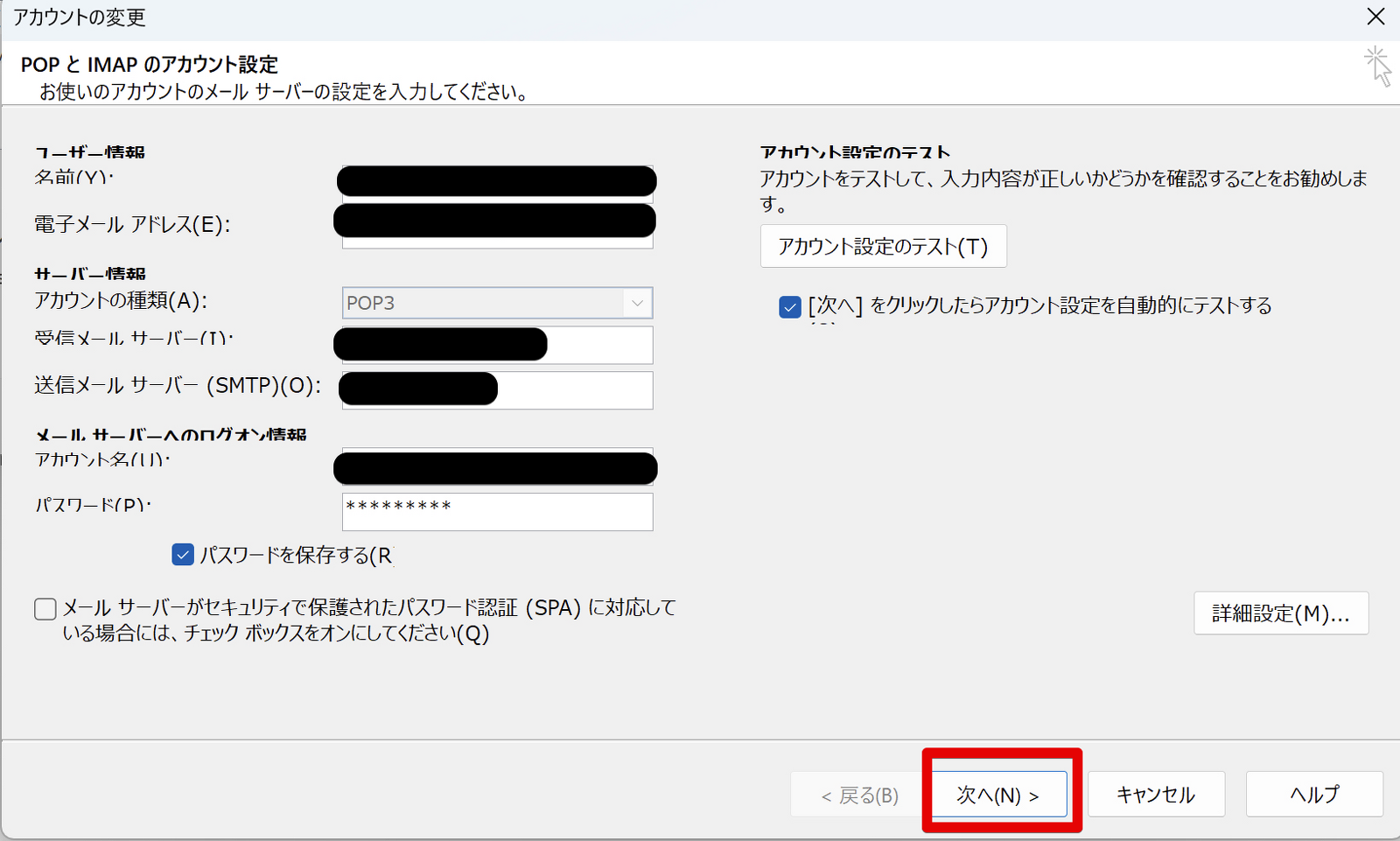Focus the email address (電子メール アドレス) field

[497, 223]
